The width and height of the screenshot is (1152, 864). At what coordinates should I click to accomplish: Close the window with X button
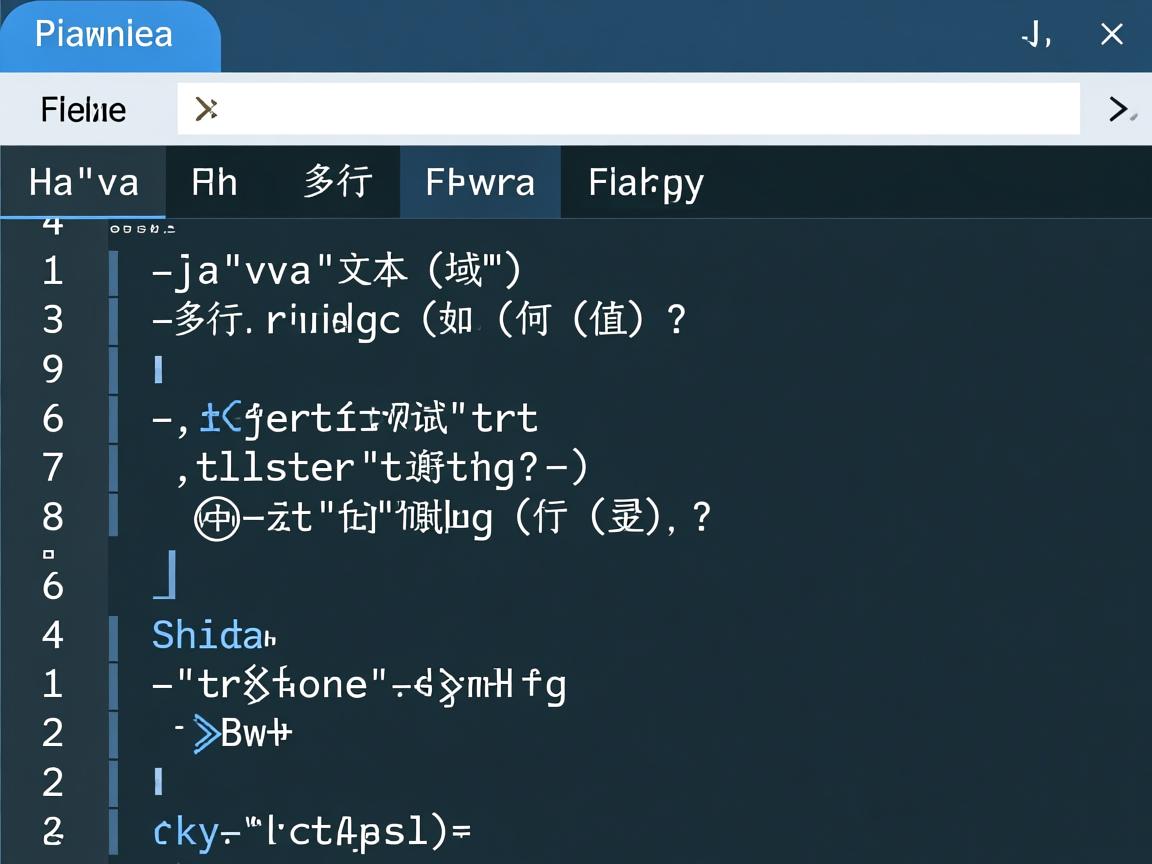coord(1111,35)
